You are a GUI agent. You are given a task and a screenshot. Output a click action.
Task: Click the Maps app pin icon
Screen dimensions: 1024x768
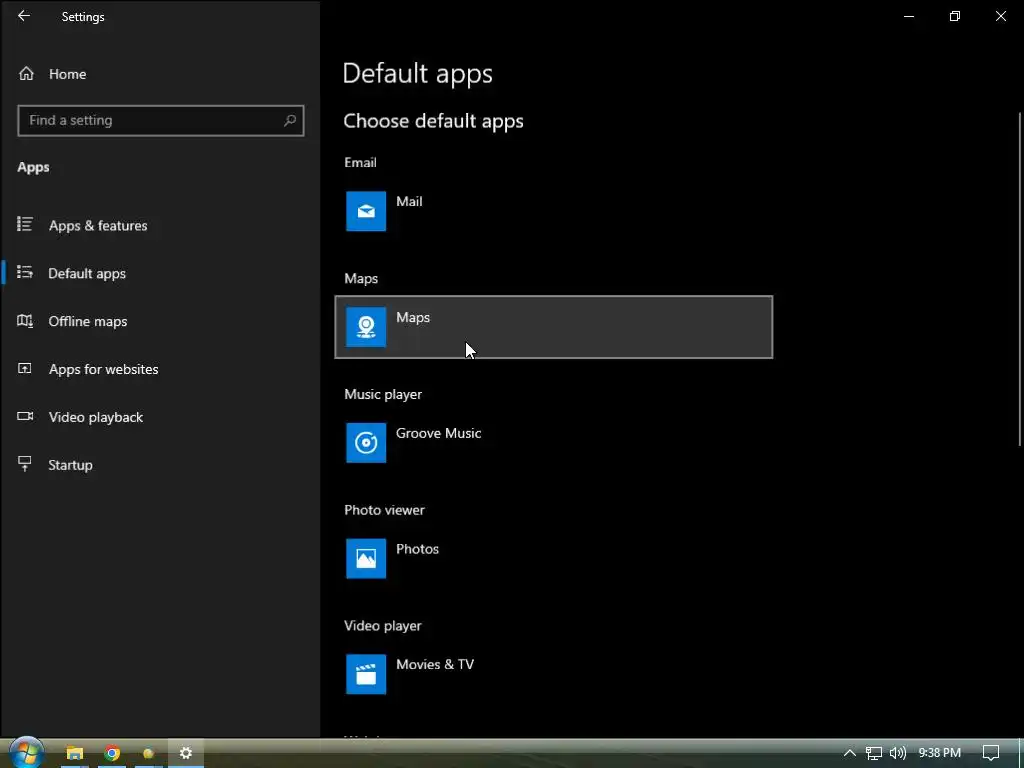(x=366, y=327)
